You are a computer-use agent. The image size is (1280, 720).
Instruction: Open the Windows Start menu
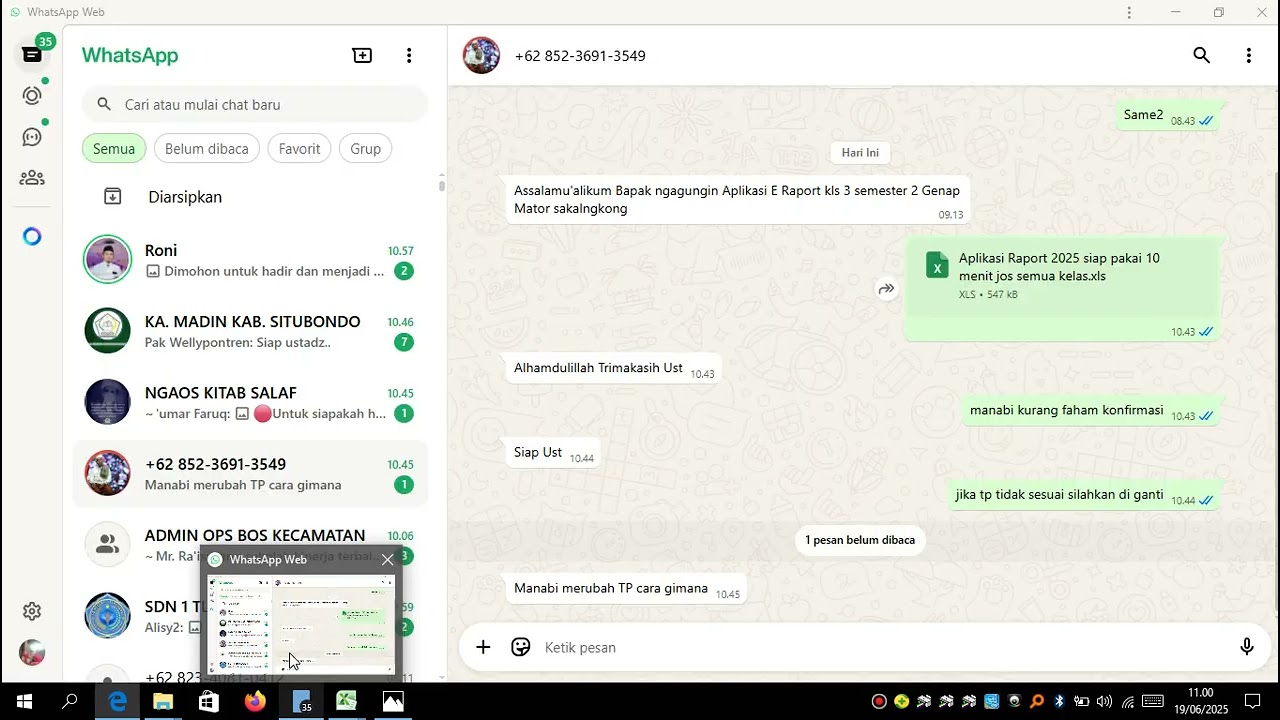[24, 701]
